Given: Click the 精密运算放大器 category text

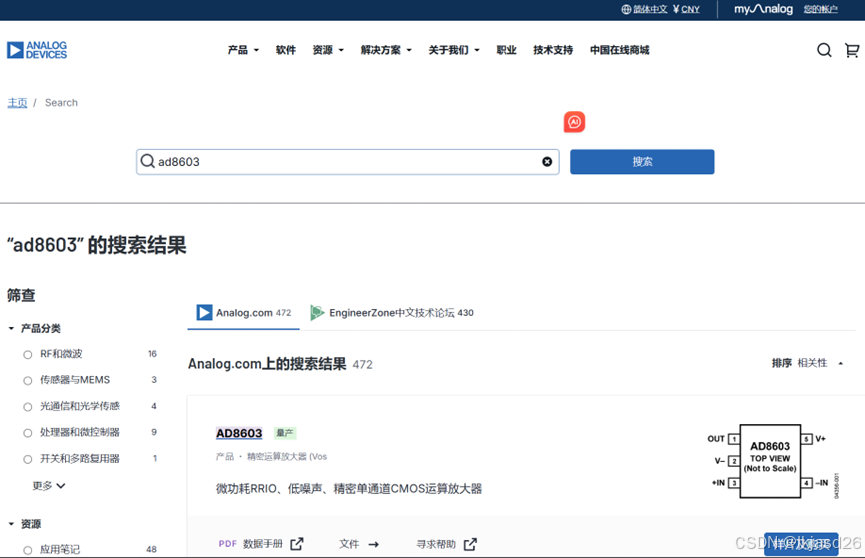Looking at the screenshot, I should 287,456.
